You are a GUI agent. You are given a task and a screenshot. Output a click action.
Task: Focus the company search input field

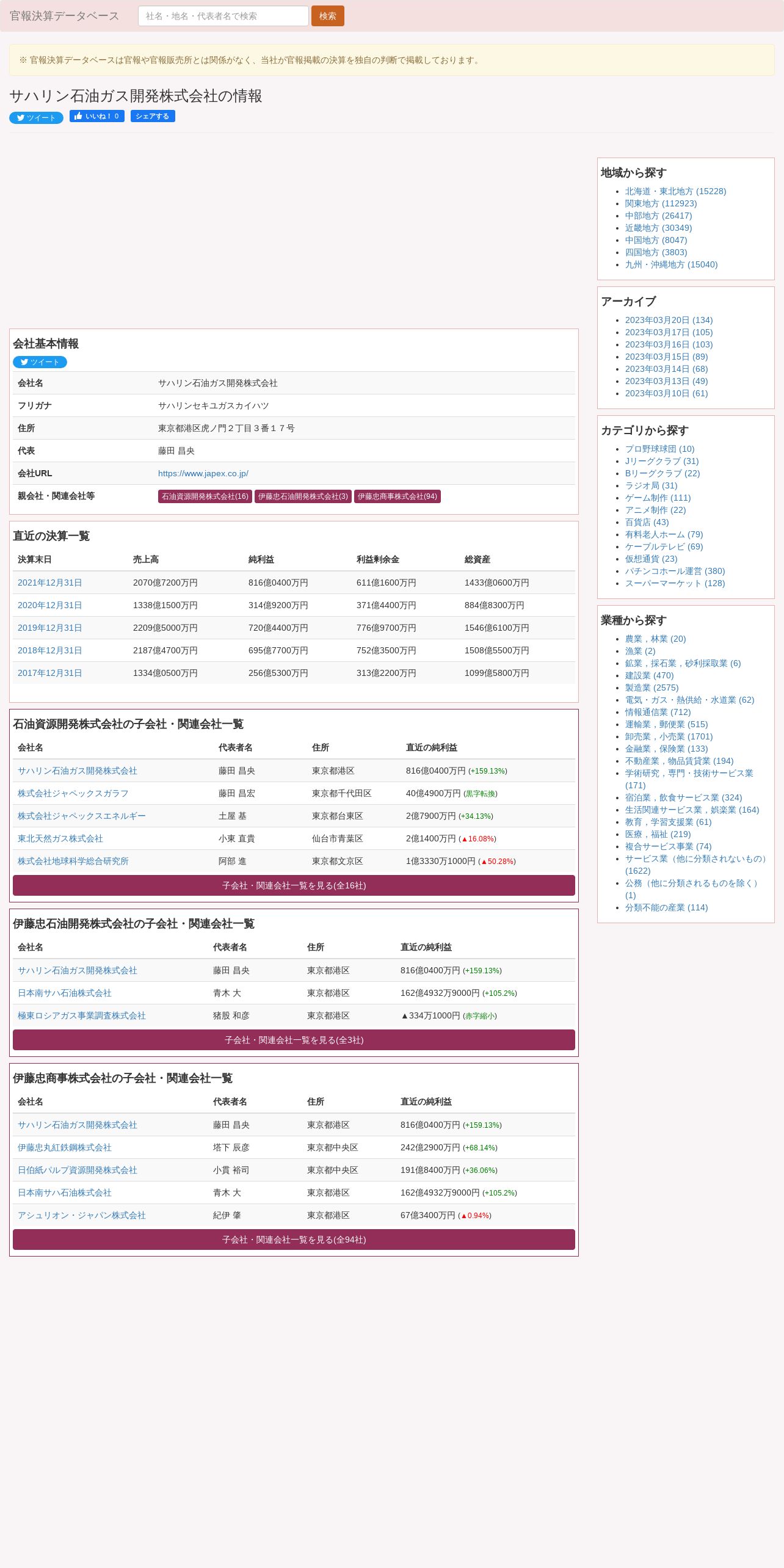pyautogui.click(x=223, y=16)
